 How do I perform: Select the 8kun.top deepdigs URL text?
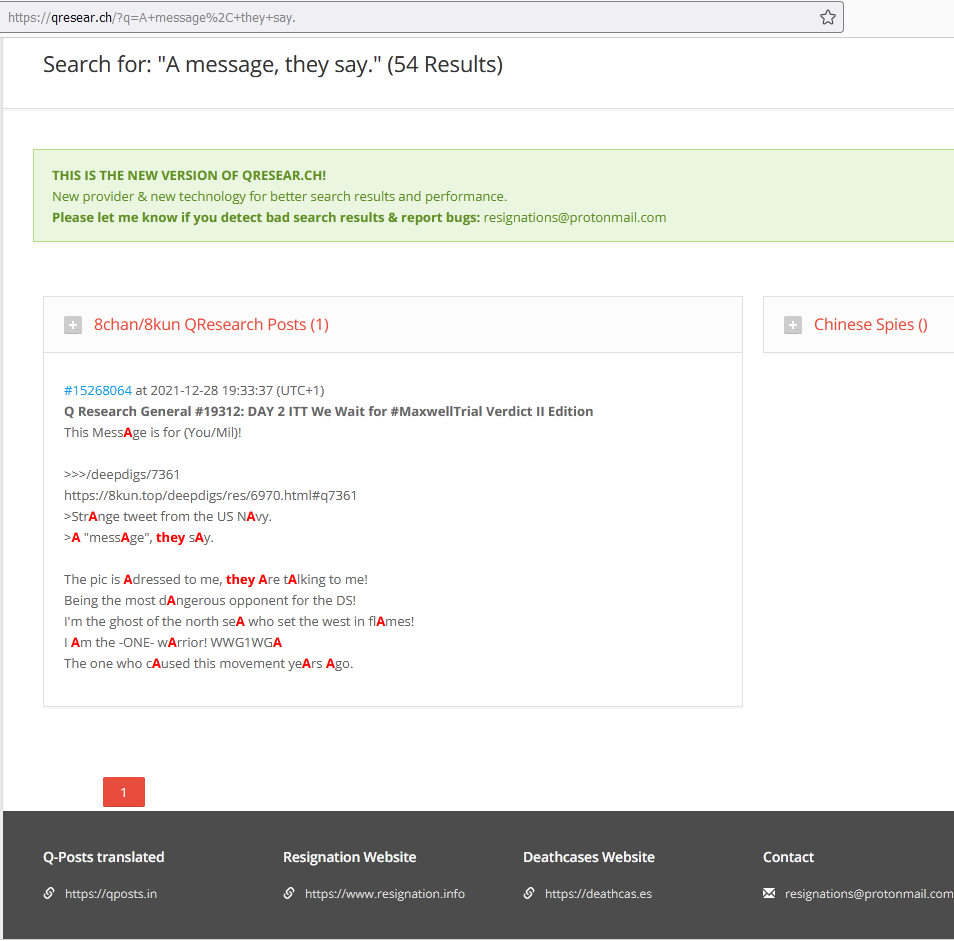(210, 496)
